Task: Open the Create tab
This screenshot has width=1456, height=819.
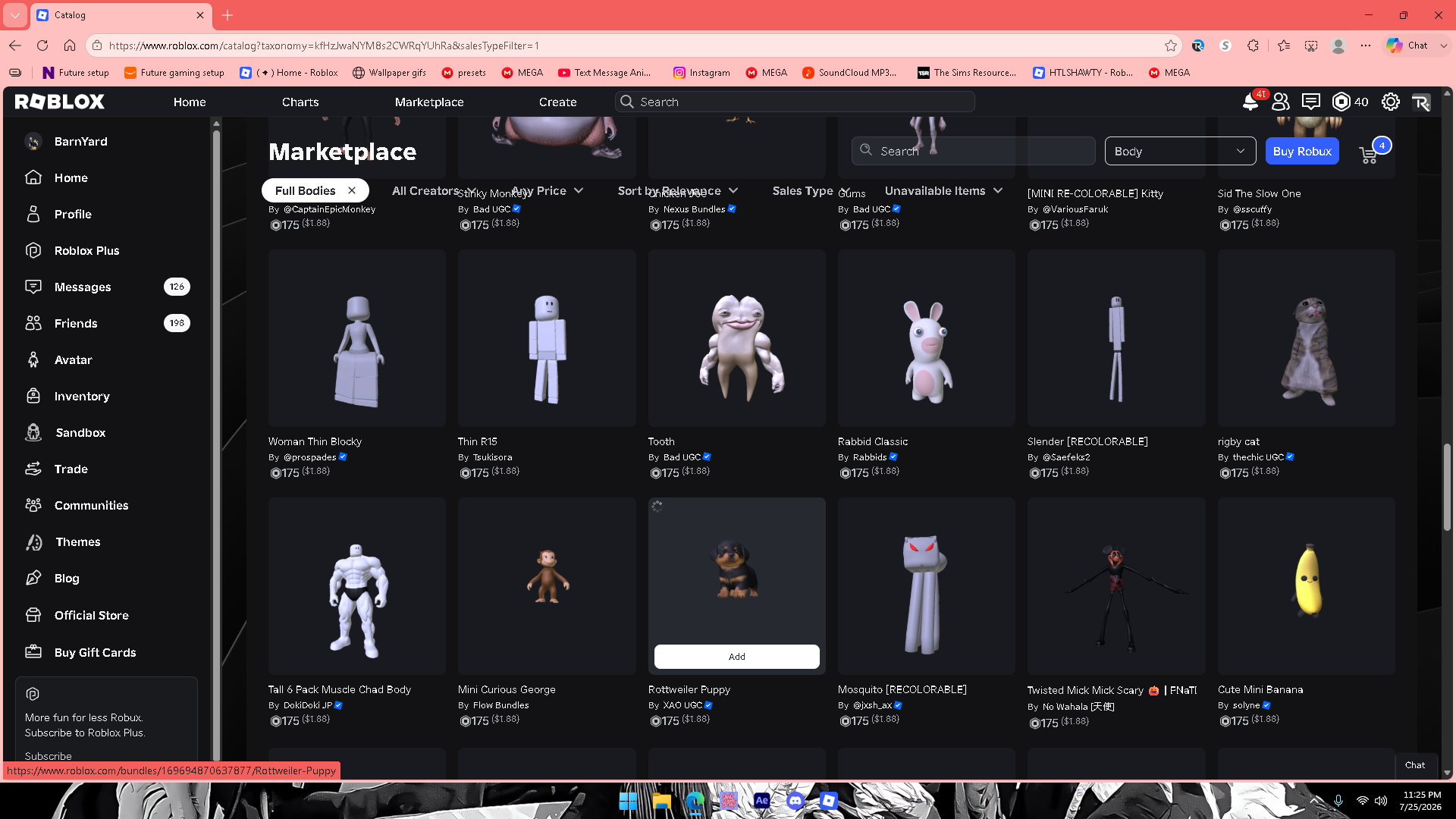Action: click(x=558, y=102)
